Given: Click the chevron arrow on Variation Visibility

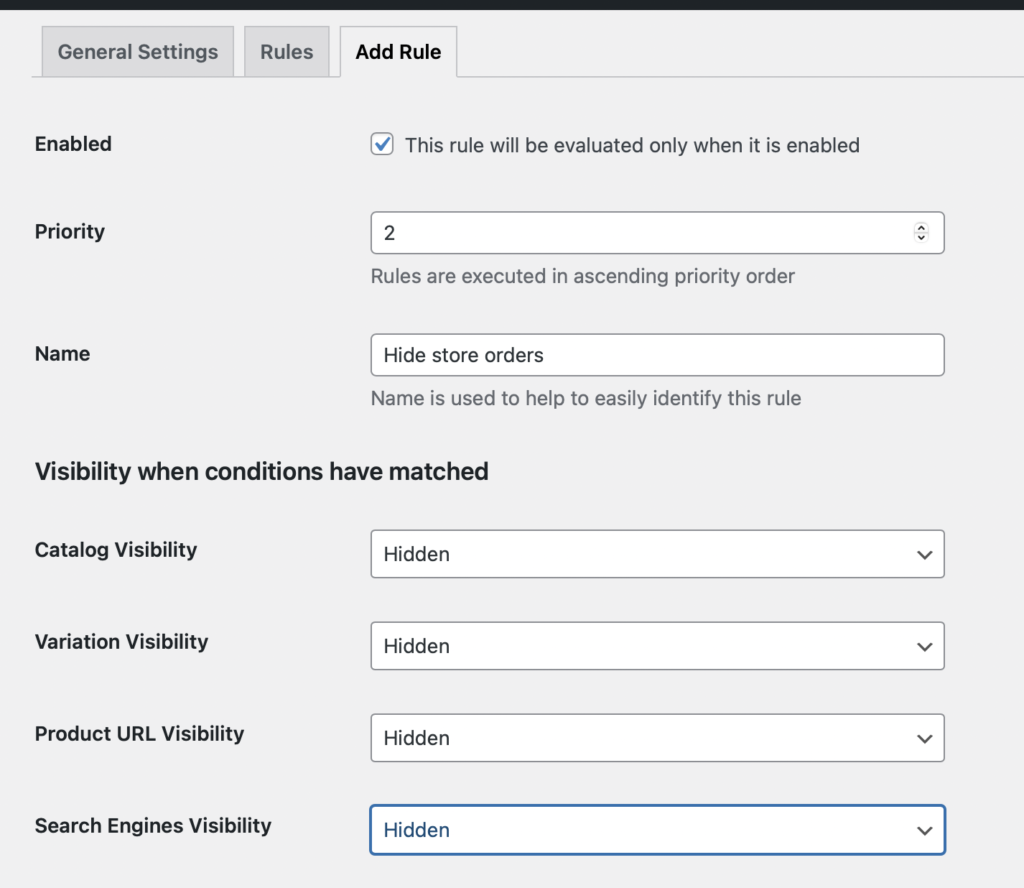Looking at the screenshot, I should click(x=924, y=647).
